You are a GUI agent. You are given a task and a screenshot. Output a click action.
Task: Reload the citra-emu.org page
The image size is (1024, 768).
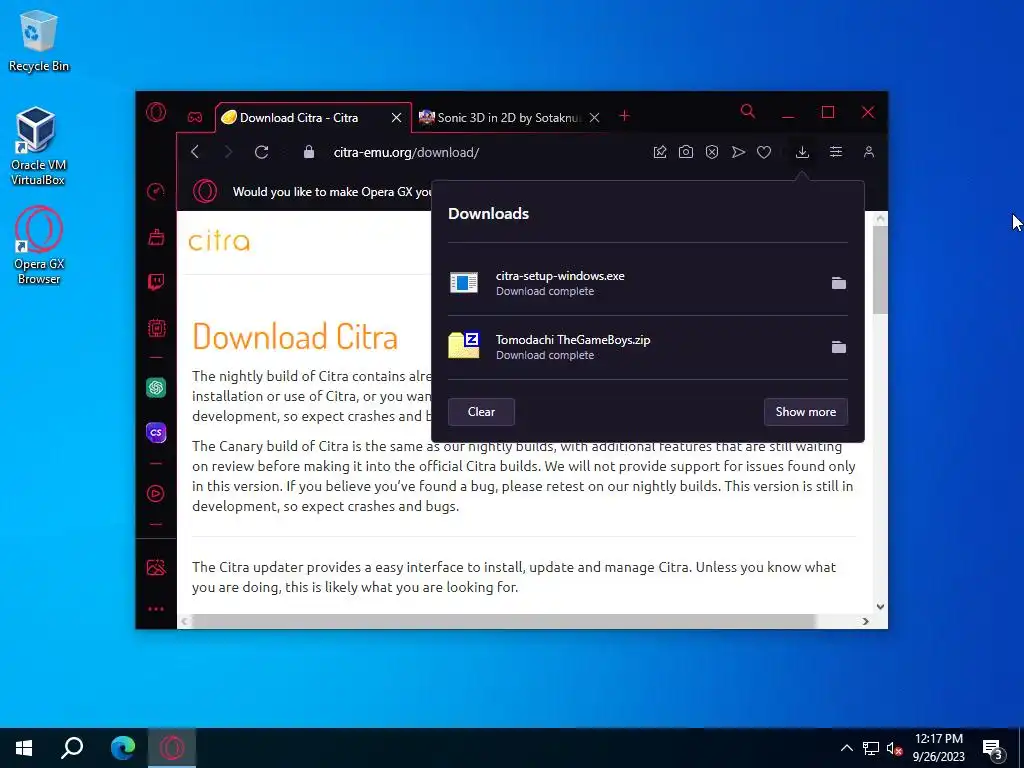pos(262,152)
